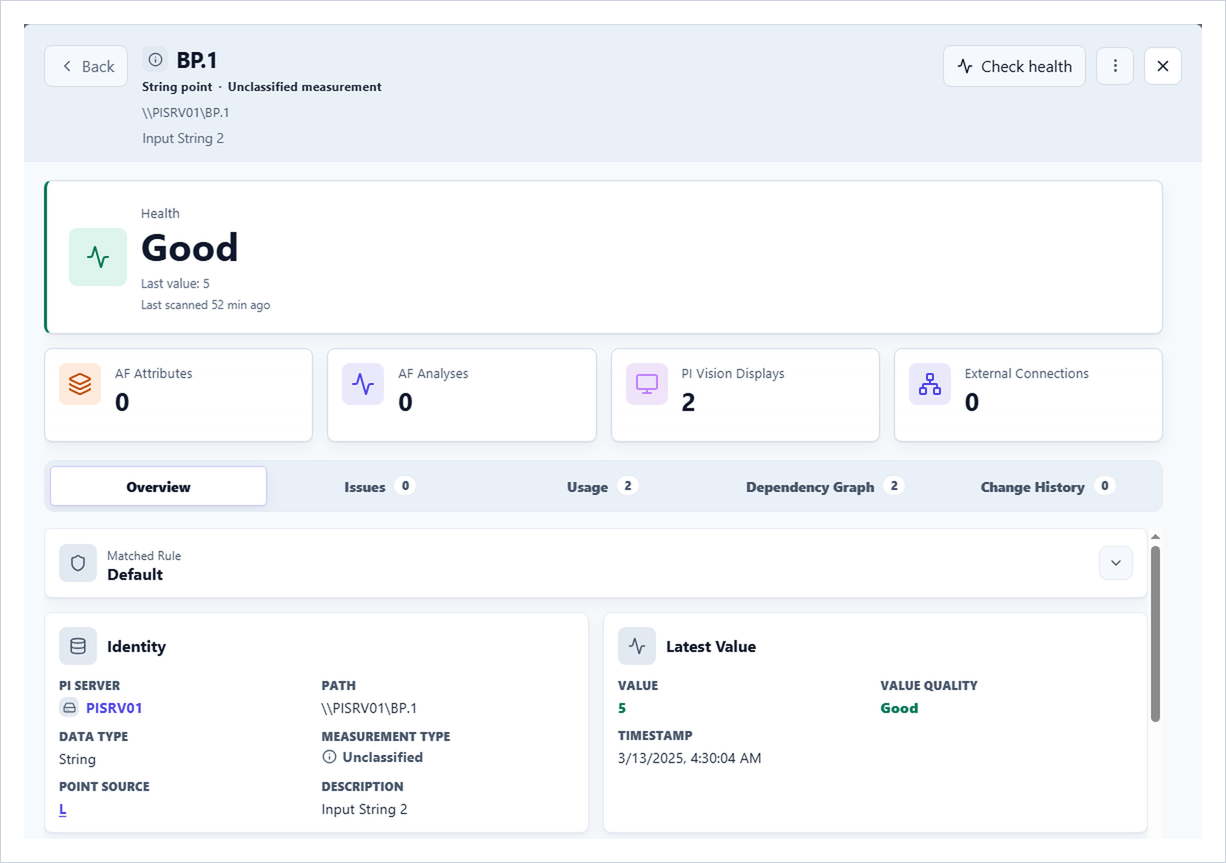This screenshot has width=1226, height=863.
Task: Click the AF Attributes layers icon
Action: tap(80, 384)
